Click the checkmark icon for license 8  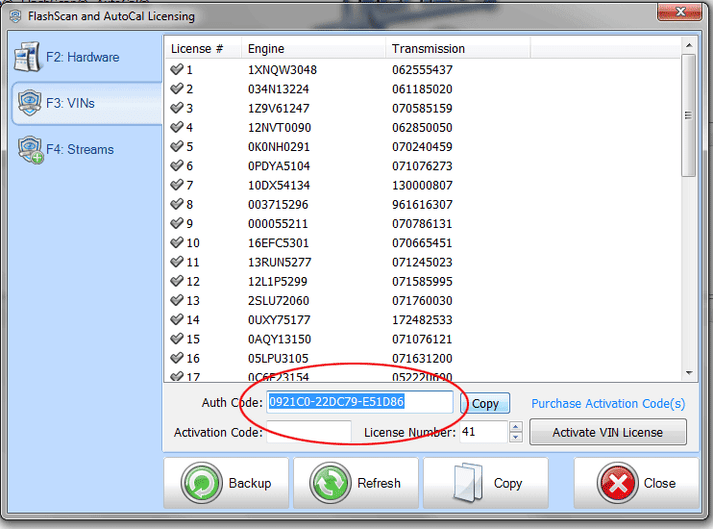177,204
